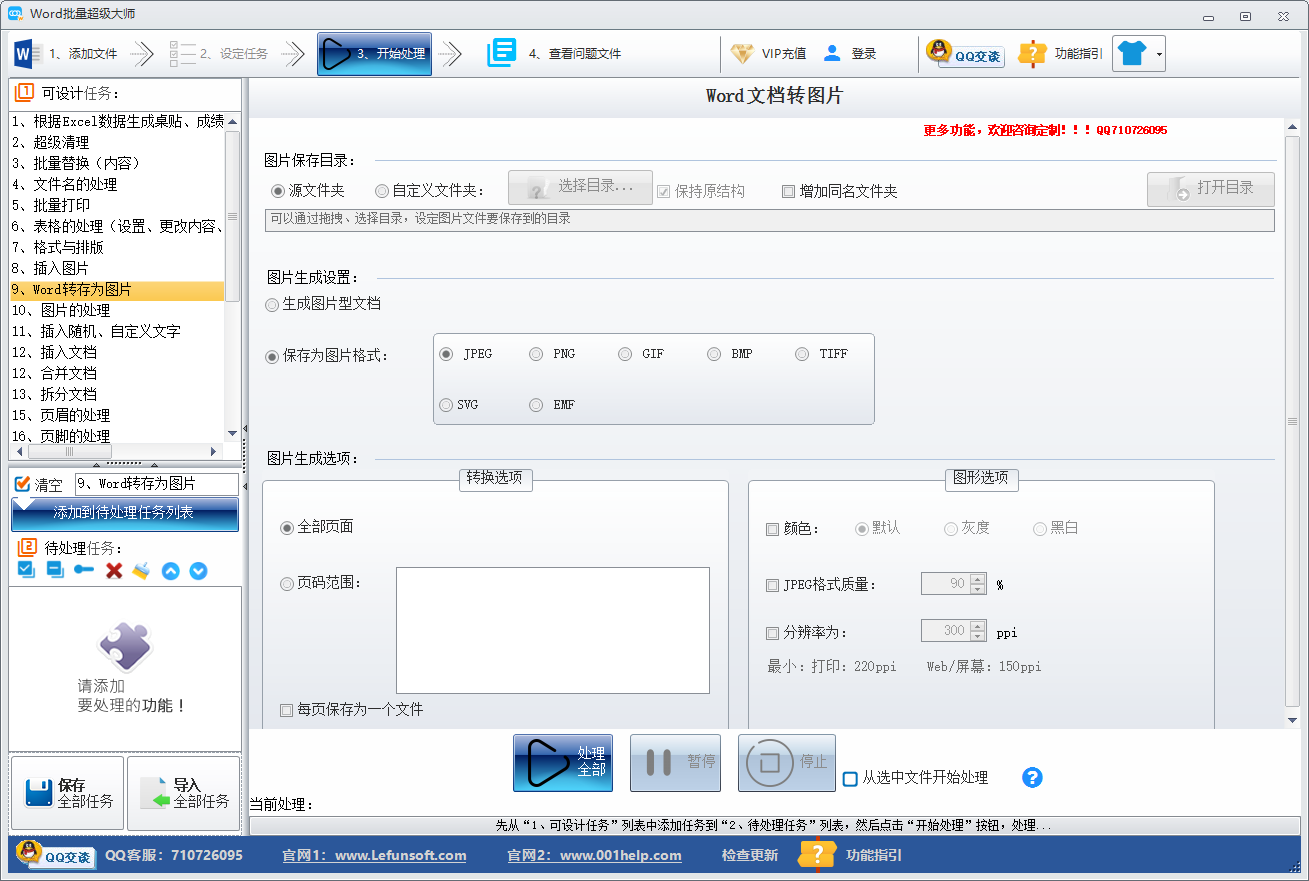Image resolution: width=1309 pixels, height=881 pixels.
Task: Click 处理全部 button
Action: 563,763
